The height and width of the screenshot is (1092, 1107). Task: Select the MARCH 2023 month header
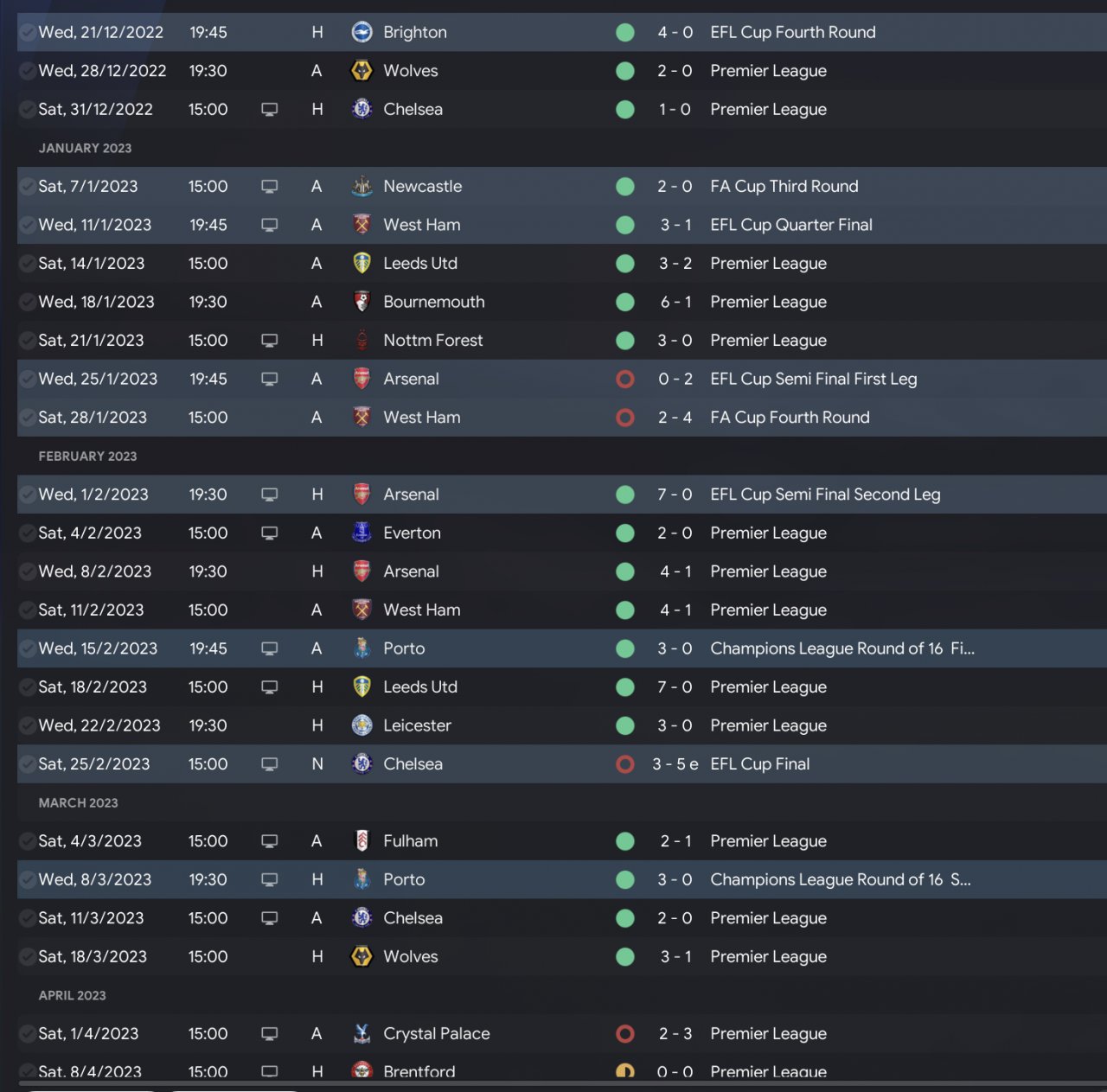click(x=78, y=802)
